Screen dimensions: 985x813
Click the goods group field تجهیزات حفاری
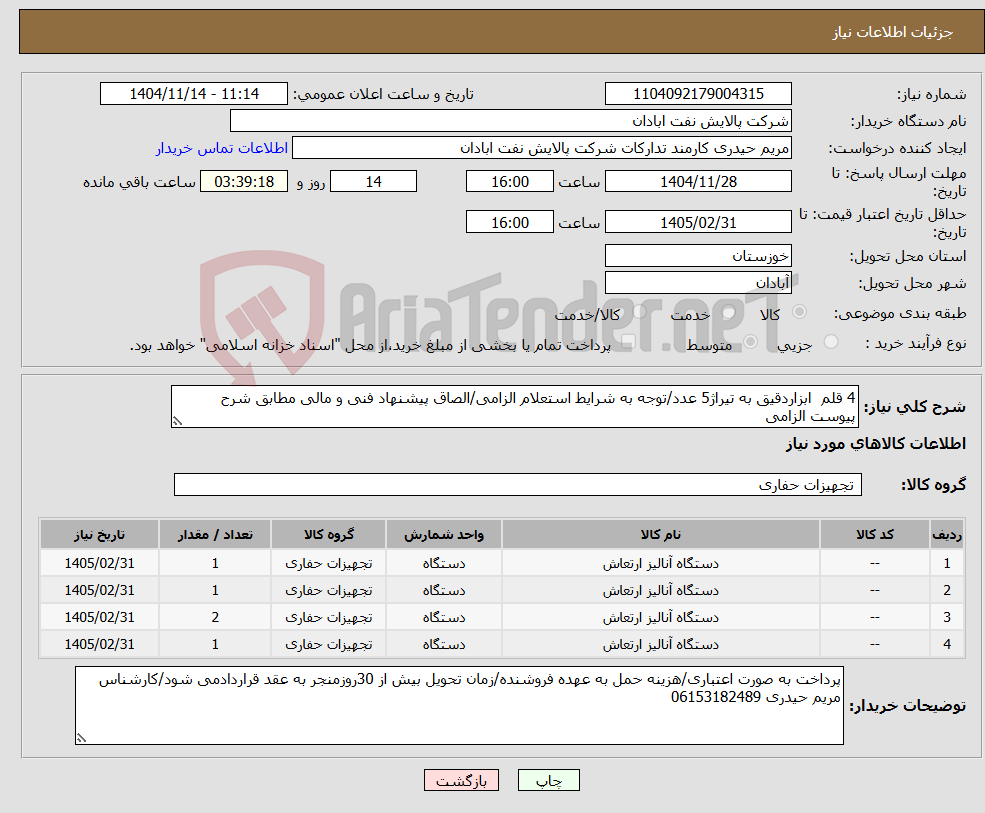point(518,484)
